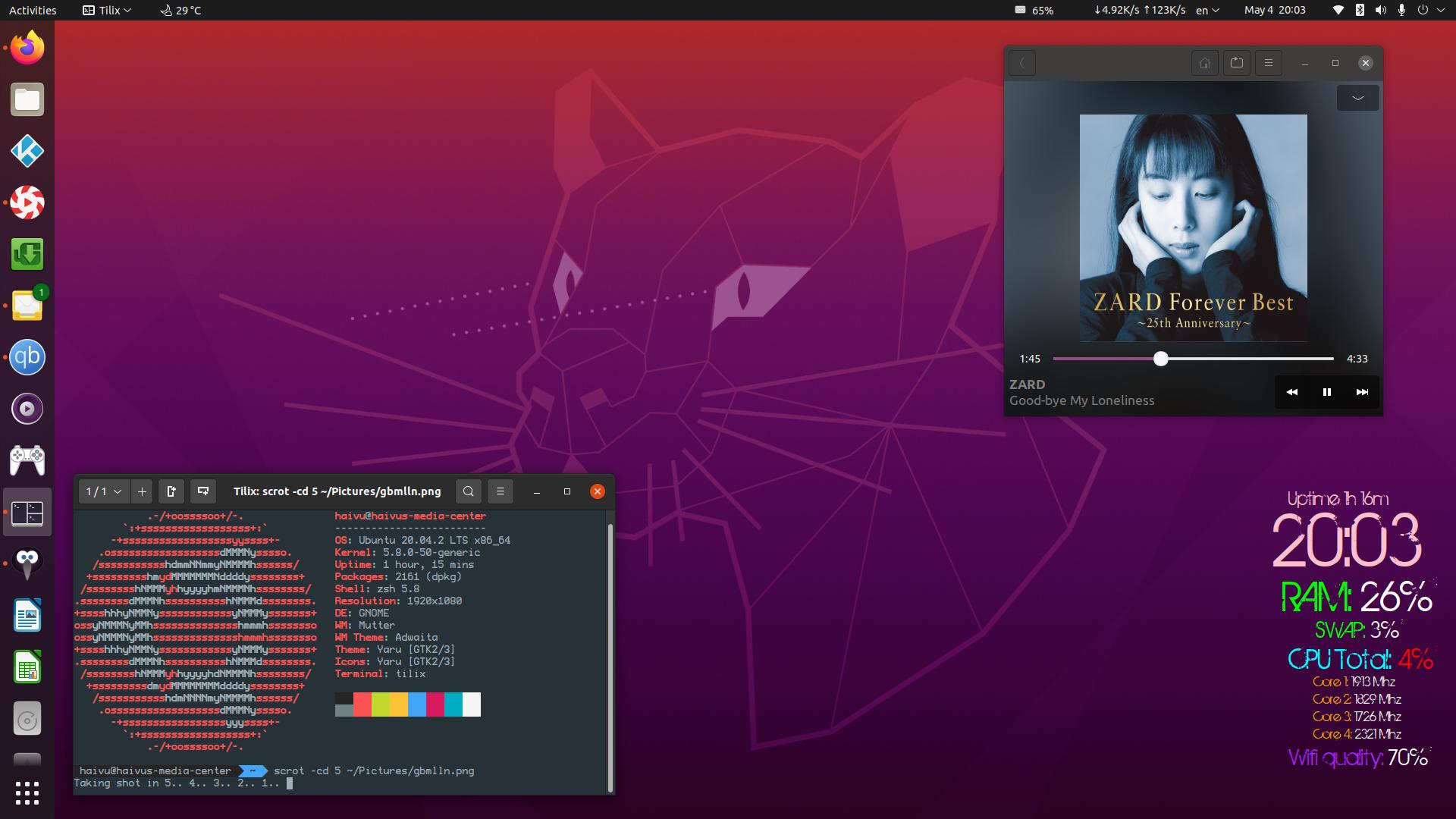1456x819 pixels.
Task: Click the volume speaker icon in top bar
Action: pyautogui.click(x=1381, y=10)
